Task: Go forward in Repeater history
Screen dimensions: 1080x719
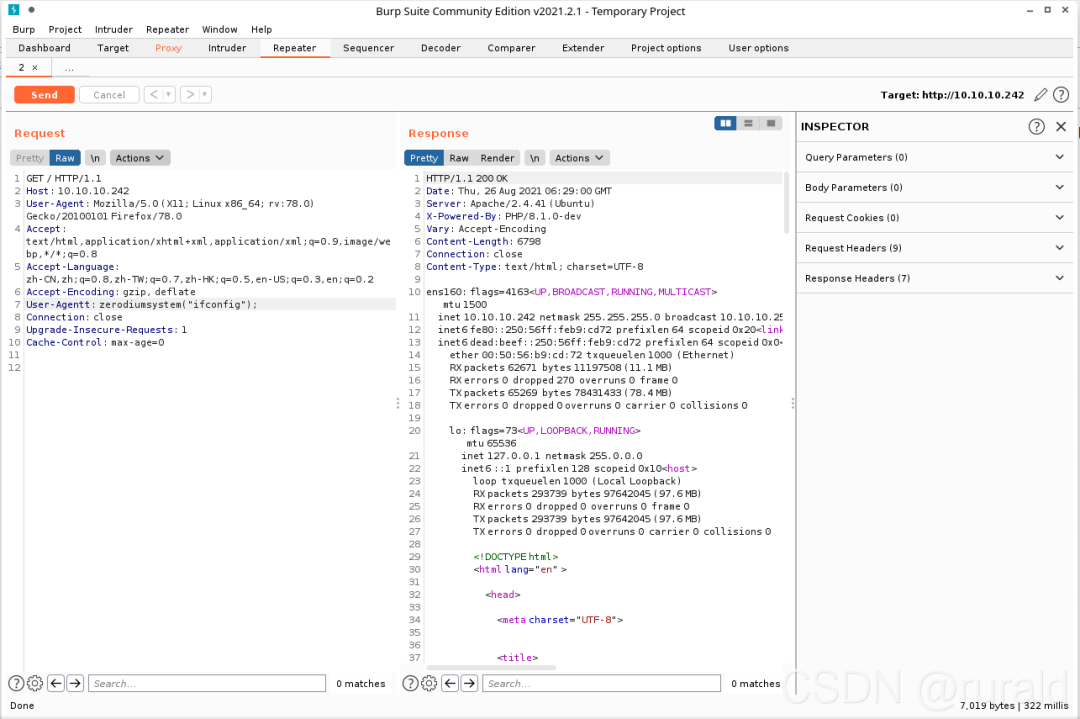Action: coord(190,94)
